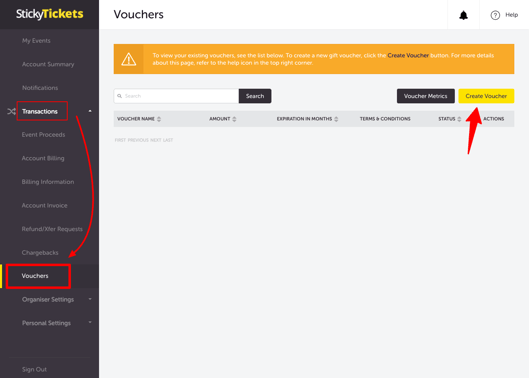This screenshot has height=378, width=529.
Task: Click Status column header text
Action: coord(447,119)
